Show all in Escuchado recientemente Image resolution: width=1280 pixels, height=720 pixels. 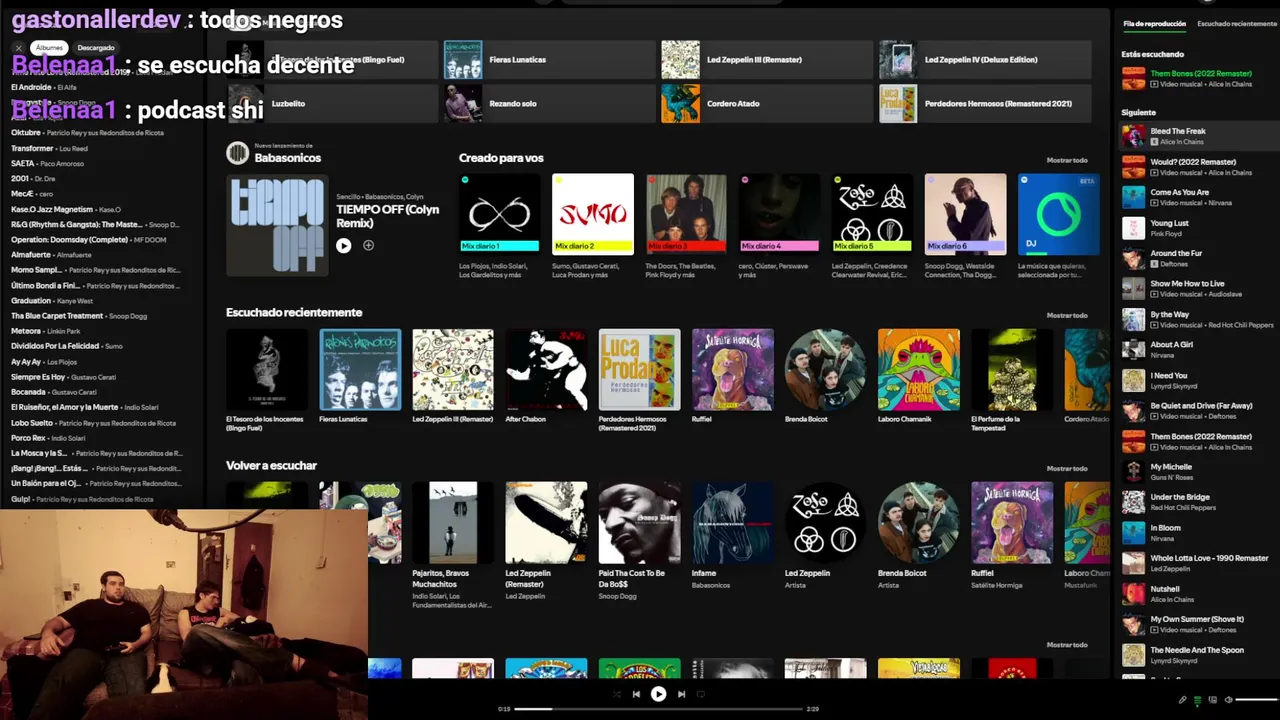pyautogui.click(x=1067, y=315)
